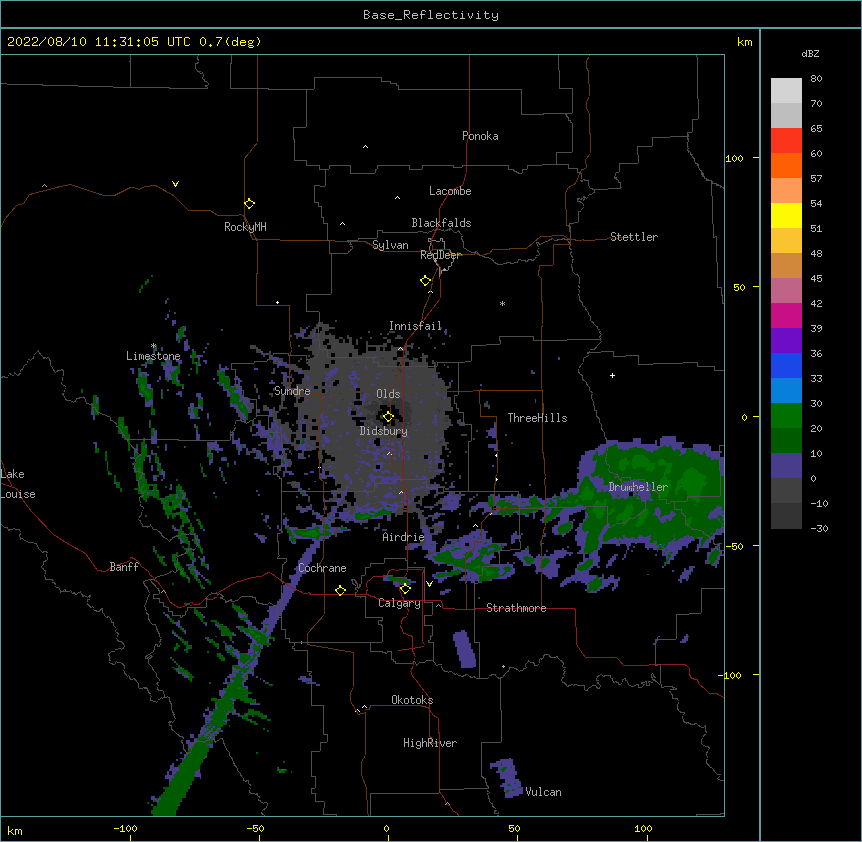The width and height of the screenshot is (862, 842).
Task: Click the km label at bottom left
Action: (15, 831)
